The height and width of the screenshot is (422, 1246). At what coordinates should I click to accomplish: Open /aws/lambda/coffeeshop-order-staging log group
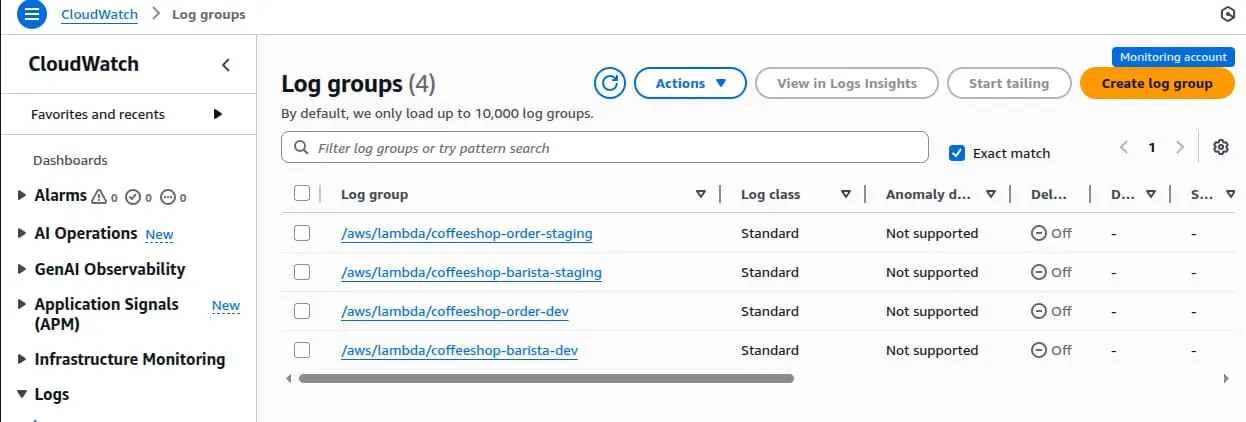tap(467, 233)
